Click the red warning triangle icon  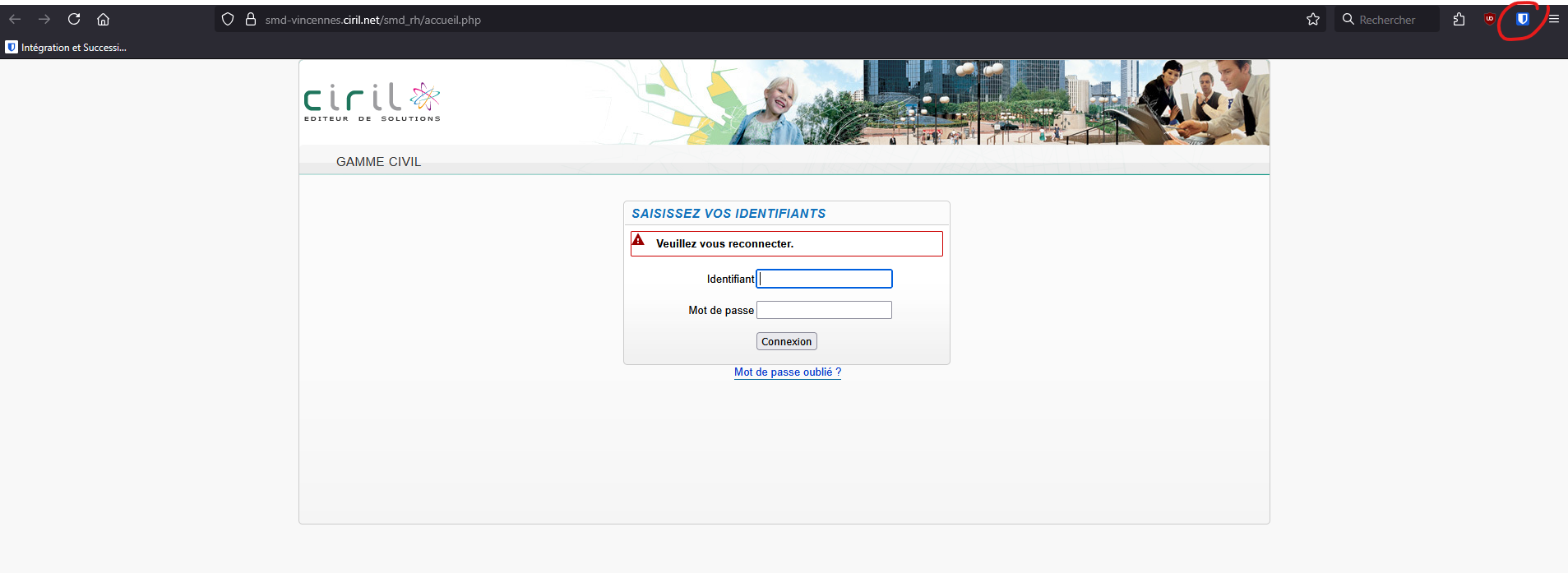tap(638, 240)
